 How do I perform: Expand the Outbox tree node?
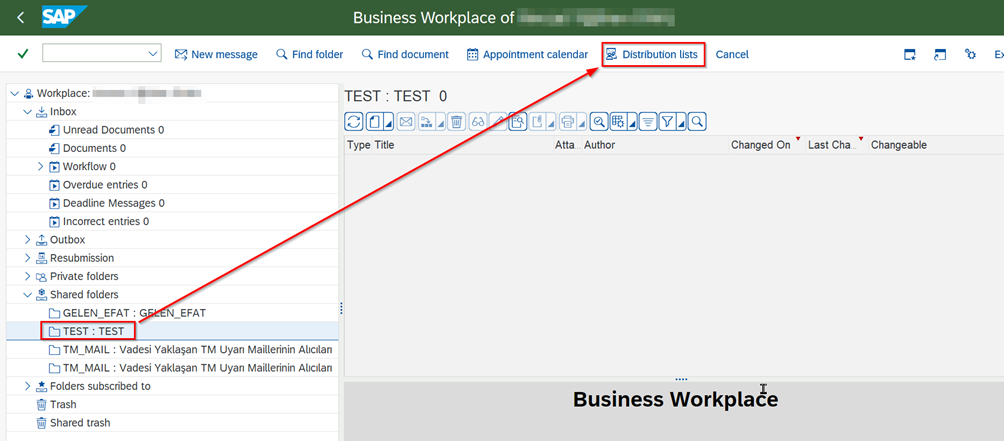[x=28, y=240]
